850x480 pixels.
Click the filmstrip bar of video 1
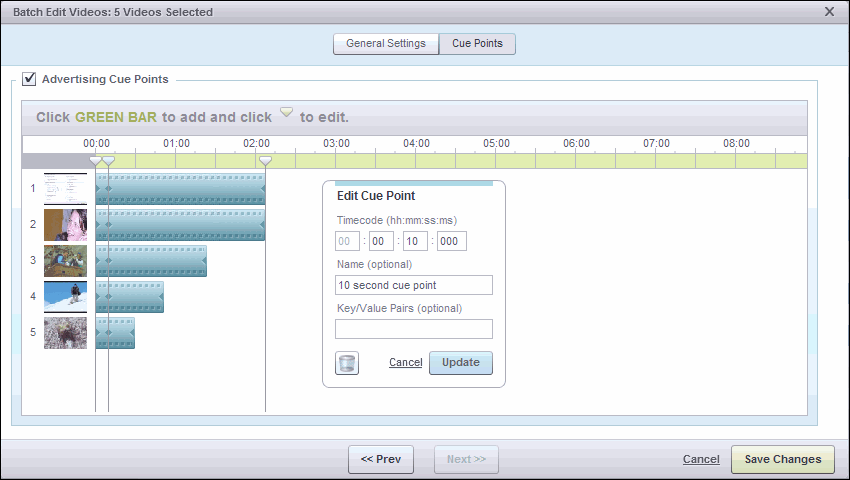point(181,189)
